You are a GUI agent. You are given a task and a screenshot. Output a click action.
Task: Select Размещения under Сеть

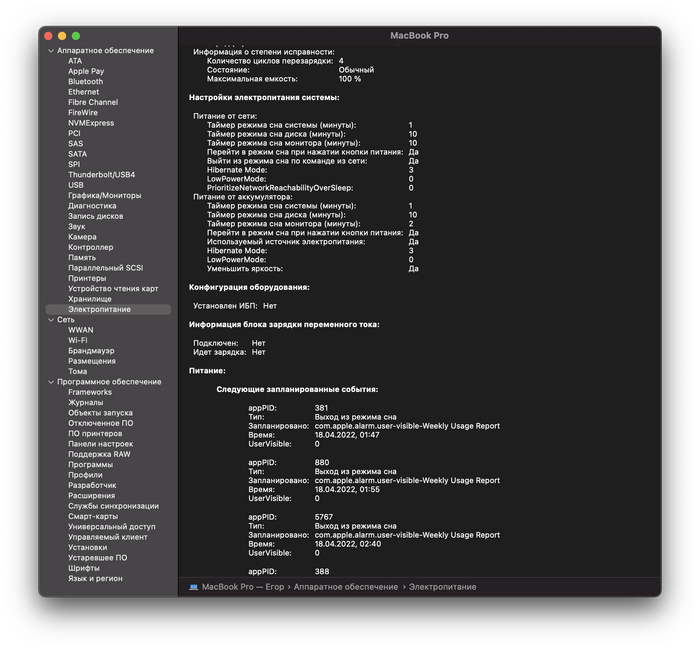[x=92, y=361]
